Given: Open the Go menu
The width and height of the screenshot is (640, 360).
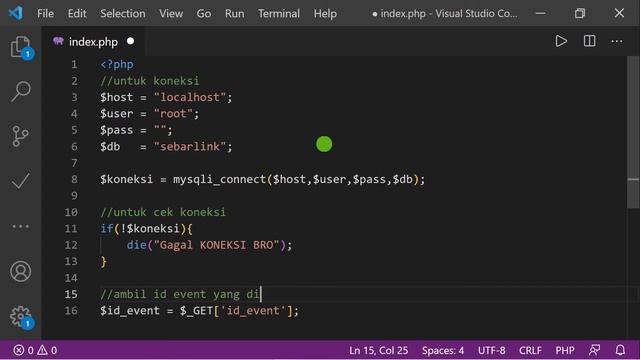Looking at the screenshot, I should click(204, 13).
